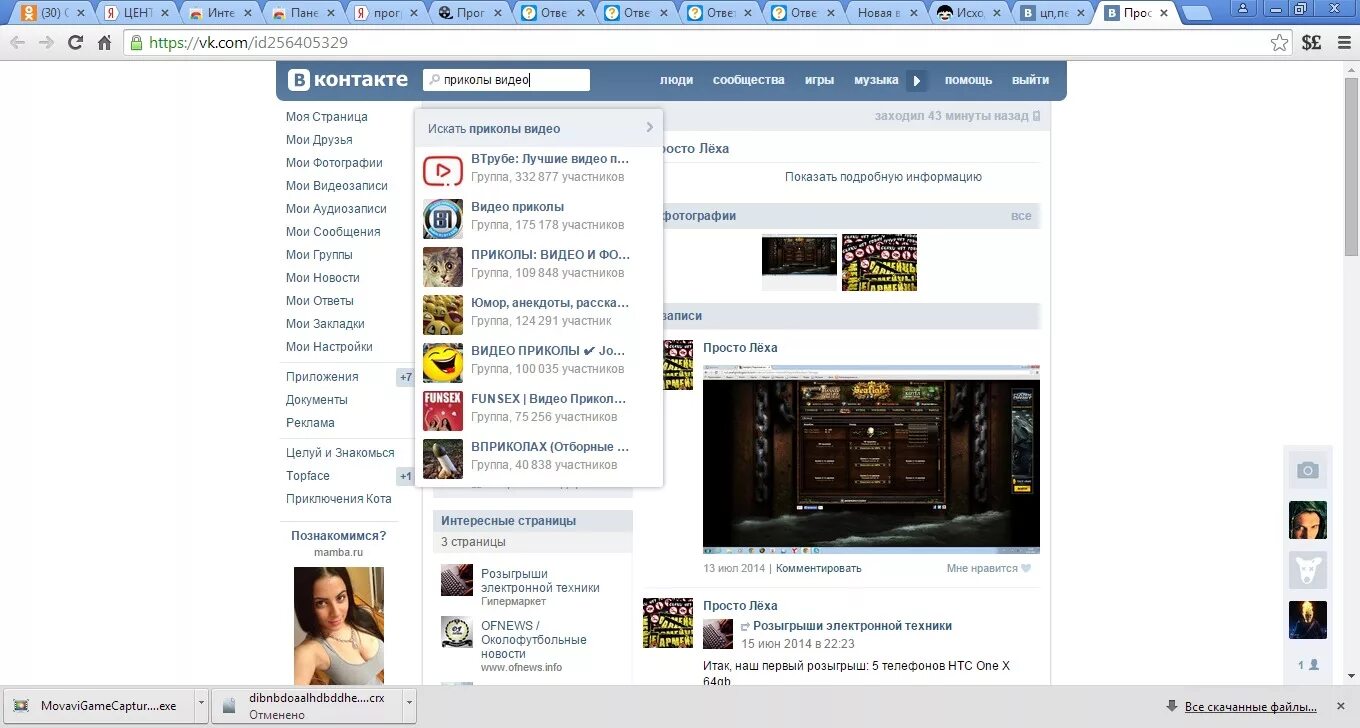Expand full search via Искать приколы видео arrow
This screenshot has height=728, width=1360.
(x=649, y=128)
